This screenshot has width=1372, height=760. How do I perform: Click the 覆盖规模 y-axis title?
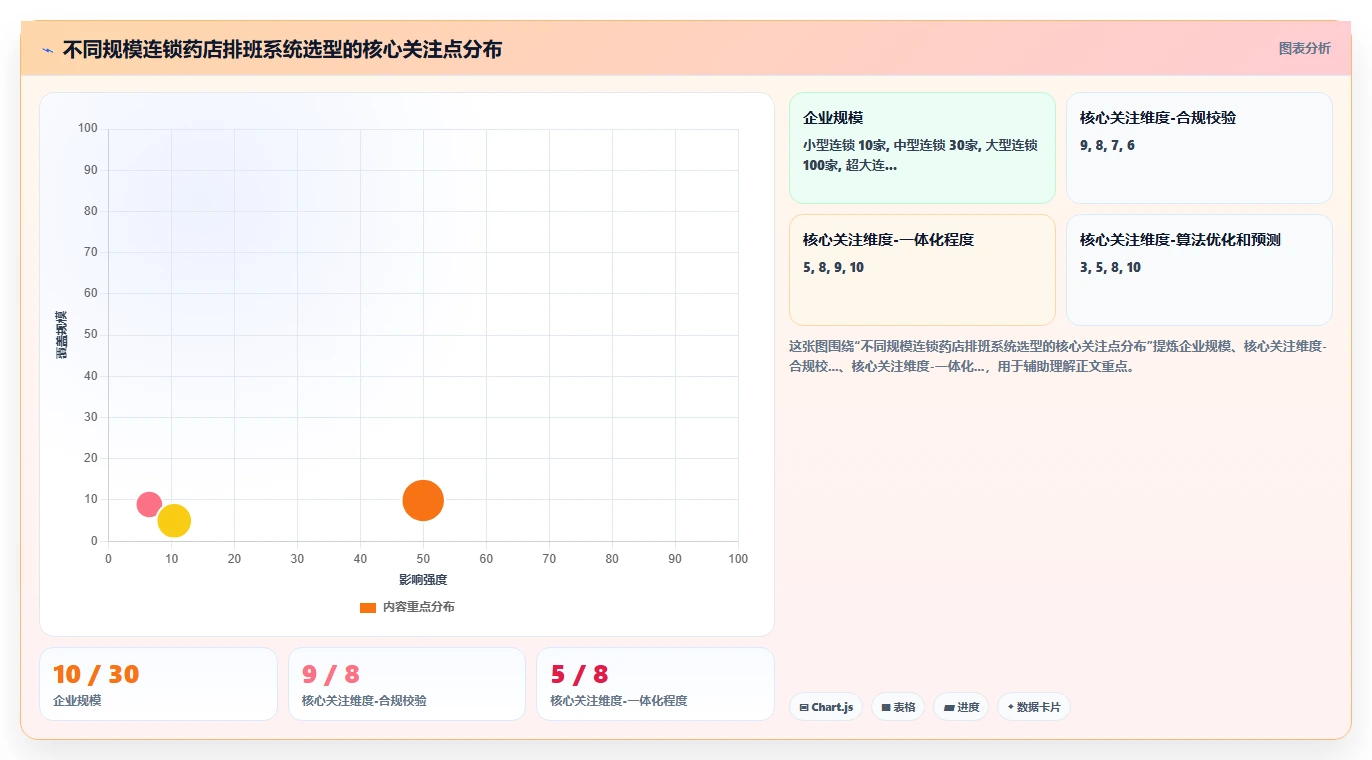62,335
